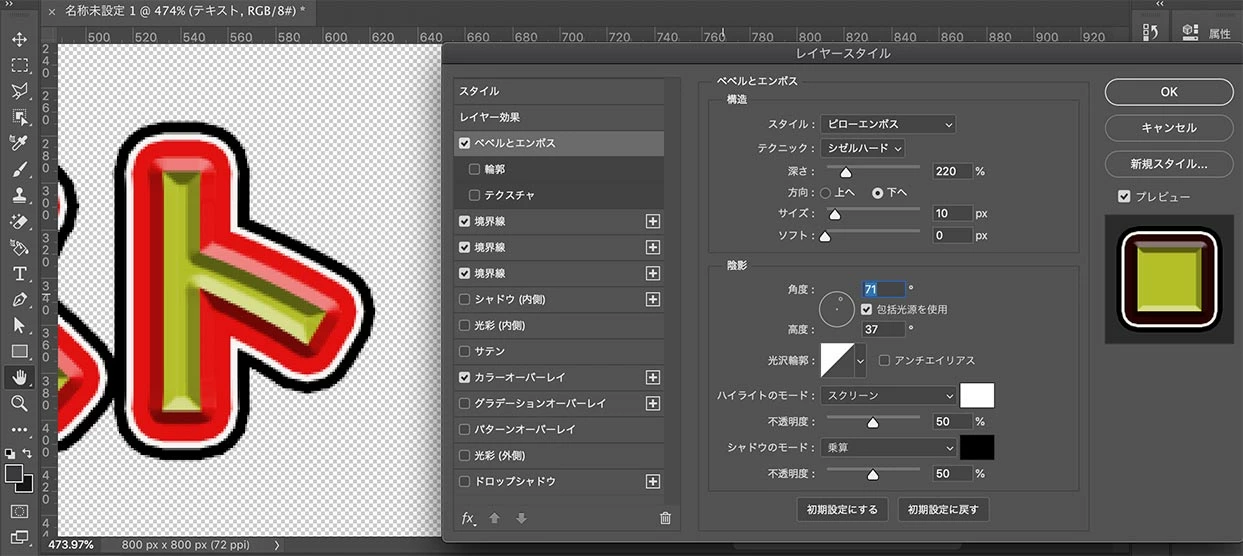Open ハイライトのモード dropdown showing スクリーン
The image size is (1243, 556).
point(888,396)
